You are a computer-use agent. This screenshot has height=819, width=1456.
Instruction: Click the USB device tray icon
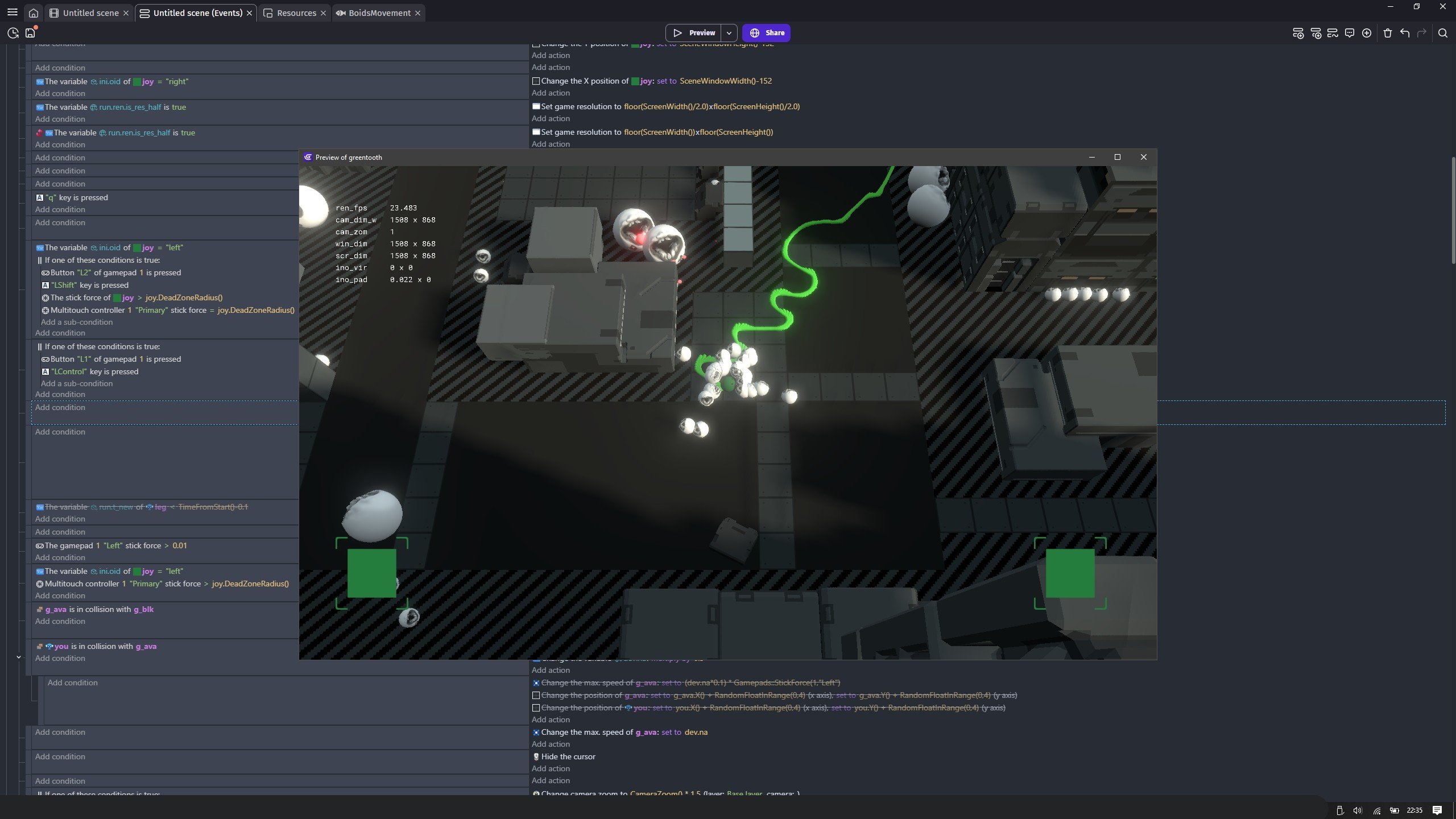(1339, 810)
